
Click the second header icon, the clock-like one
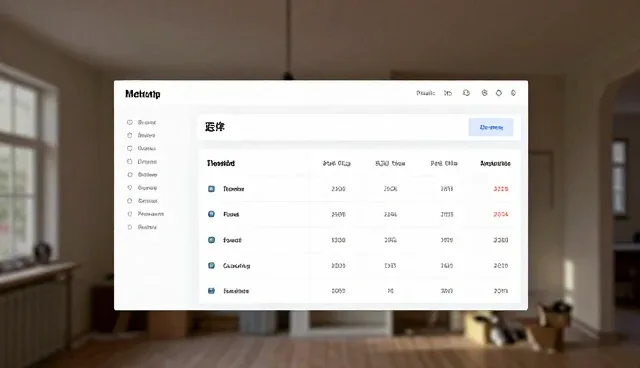[x=466, y=93]
